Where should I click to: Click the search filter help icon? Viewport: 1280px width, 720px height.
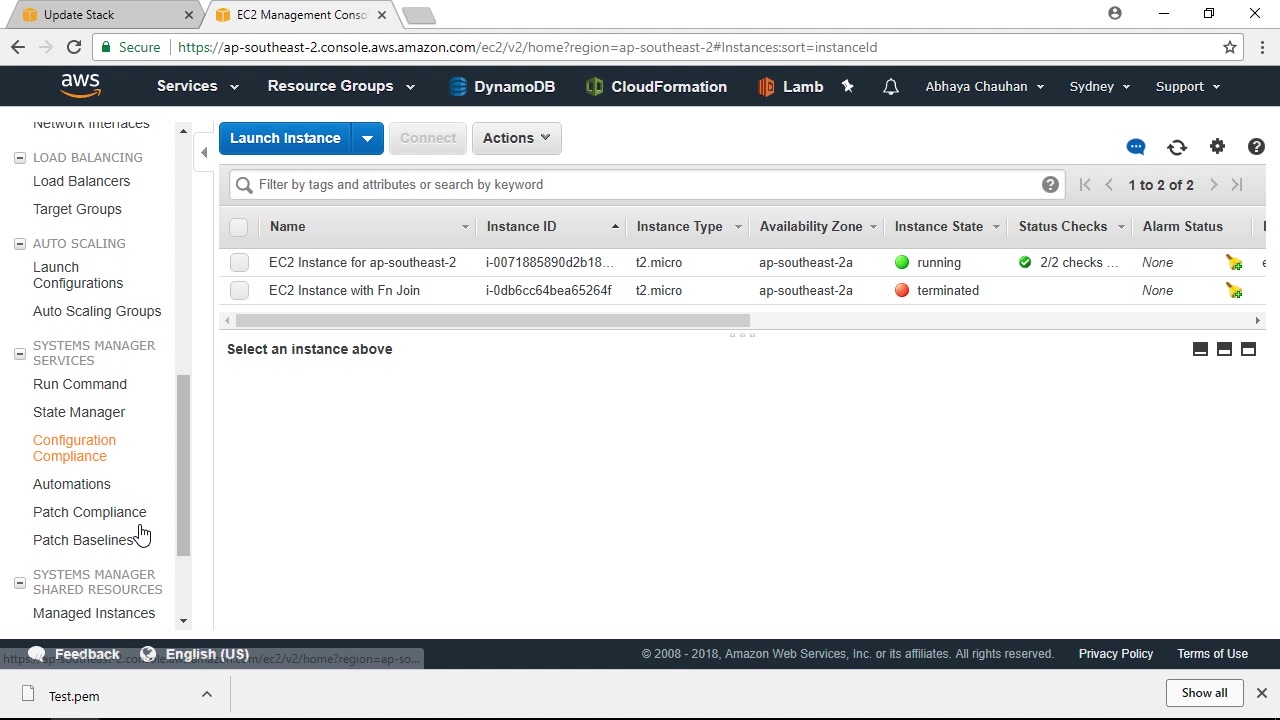1050,184
